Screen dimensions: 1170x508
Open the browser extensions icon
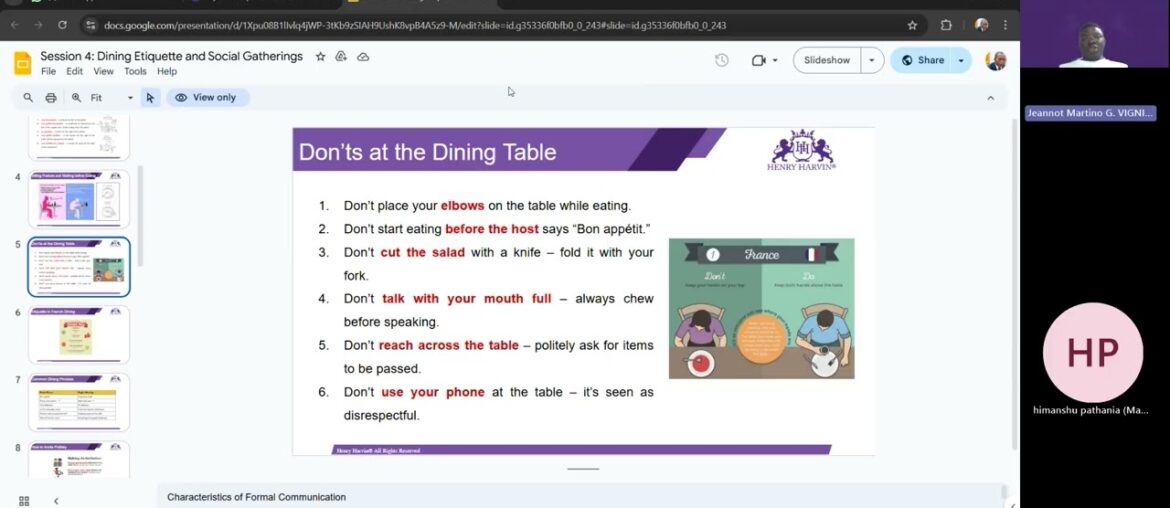[x=946, y=25]
